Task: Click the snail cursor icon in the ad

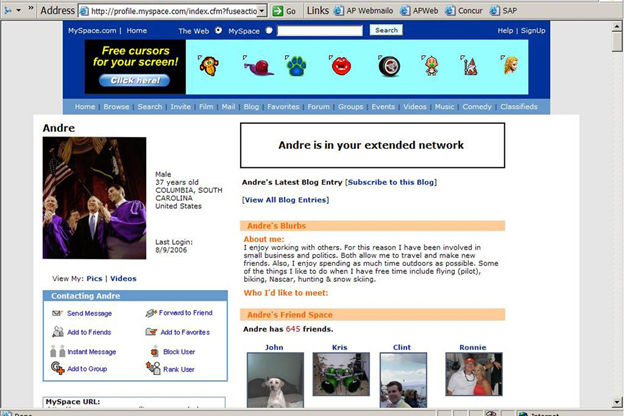Action: coord(259,66)
